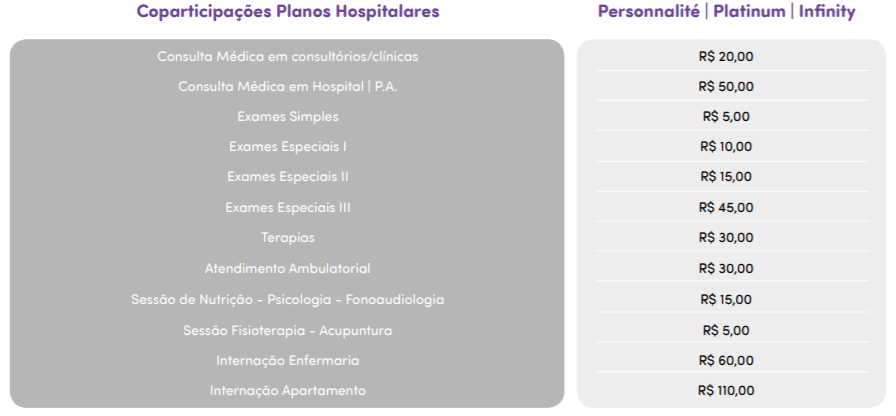The height and width of the screenshot is (416, 896).
Task: Click the Sessão Fisioterapia - Acupuntura label
Action: click(287, 330)
